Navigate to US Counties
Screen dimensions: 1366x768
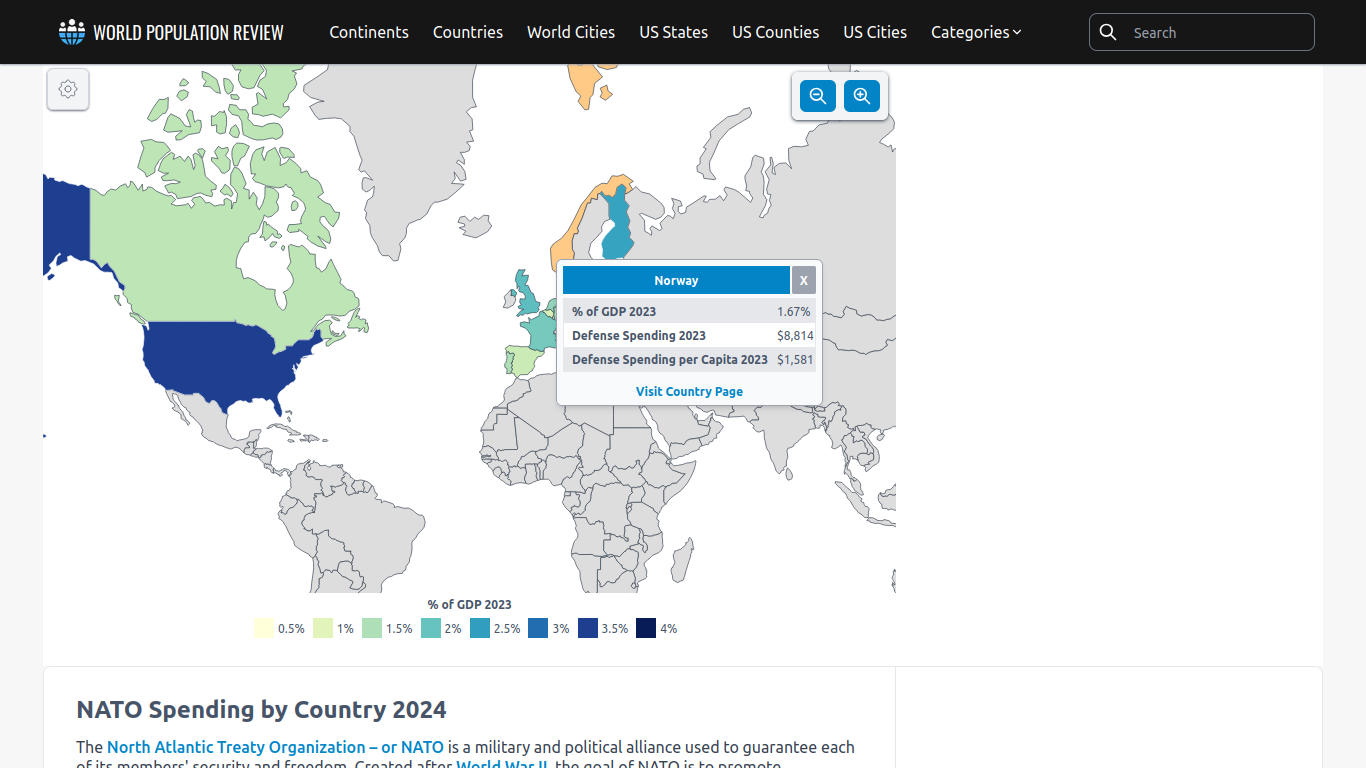(776, 32)
